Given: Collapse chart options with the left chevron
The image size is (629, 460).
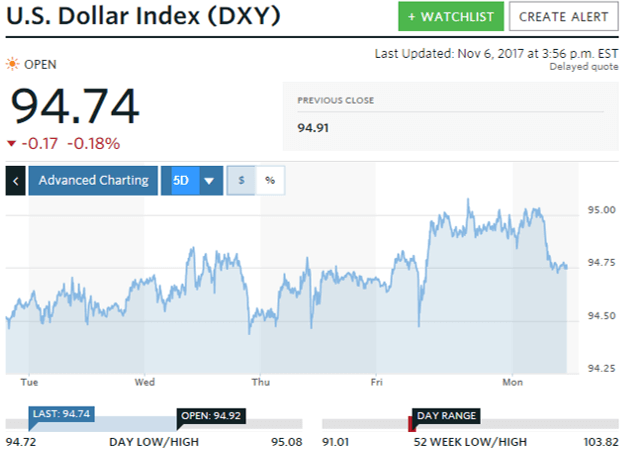Looking at the screenshot, I should [x=15, y=181].
